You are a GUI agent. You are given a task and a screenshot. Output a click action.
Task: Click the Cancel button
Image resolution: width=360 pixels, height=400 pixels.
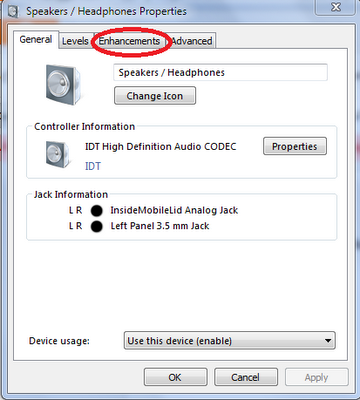[x=246, y=377]
